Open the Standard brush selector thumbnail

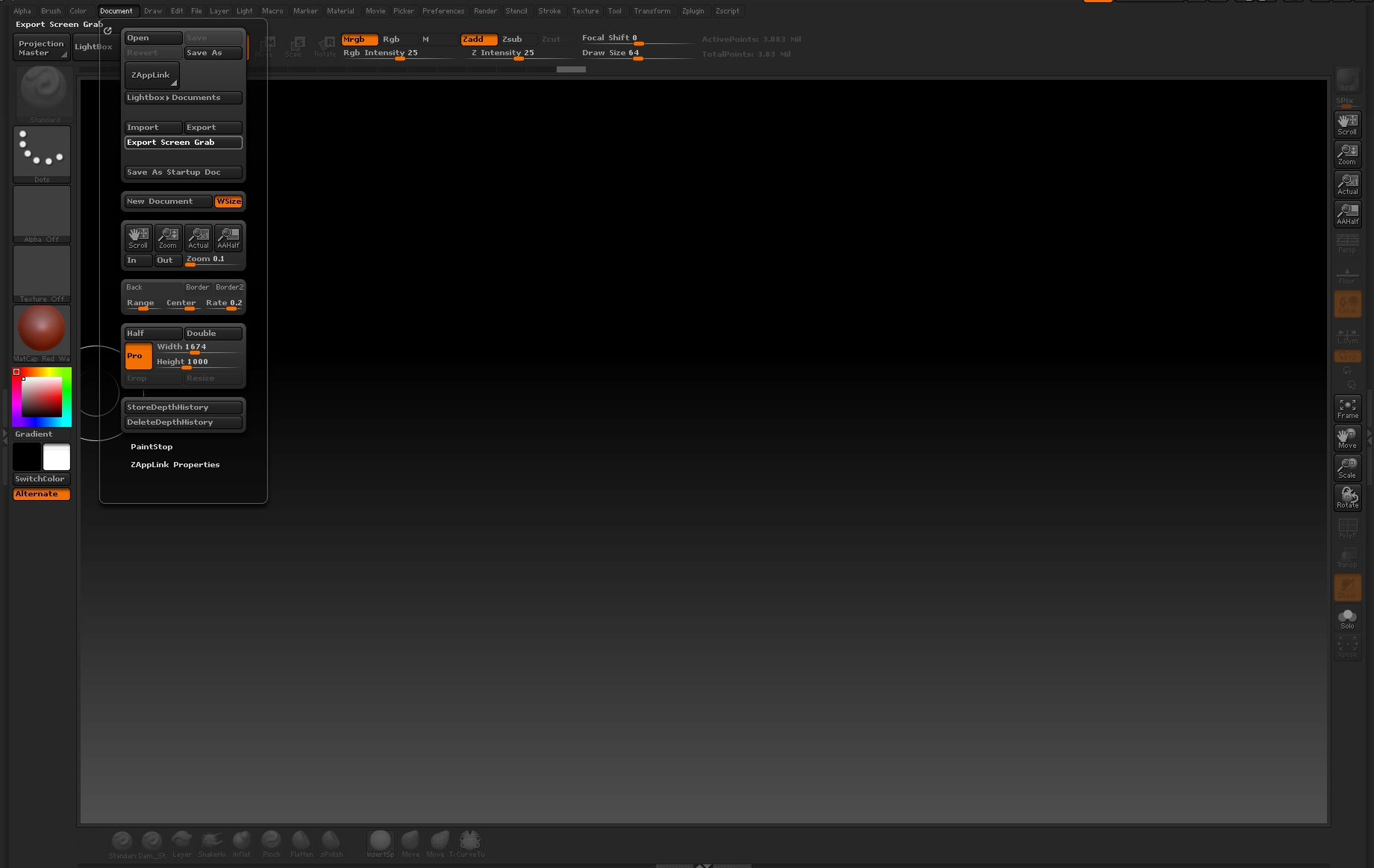tap(44, 93)
